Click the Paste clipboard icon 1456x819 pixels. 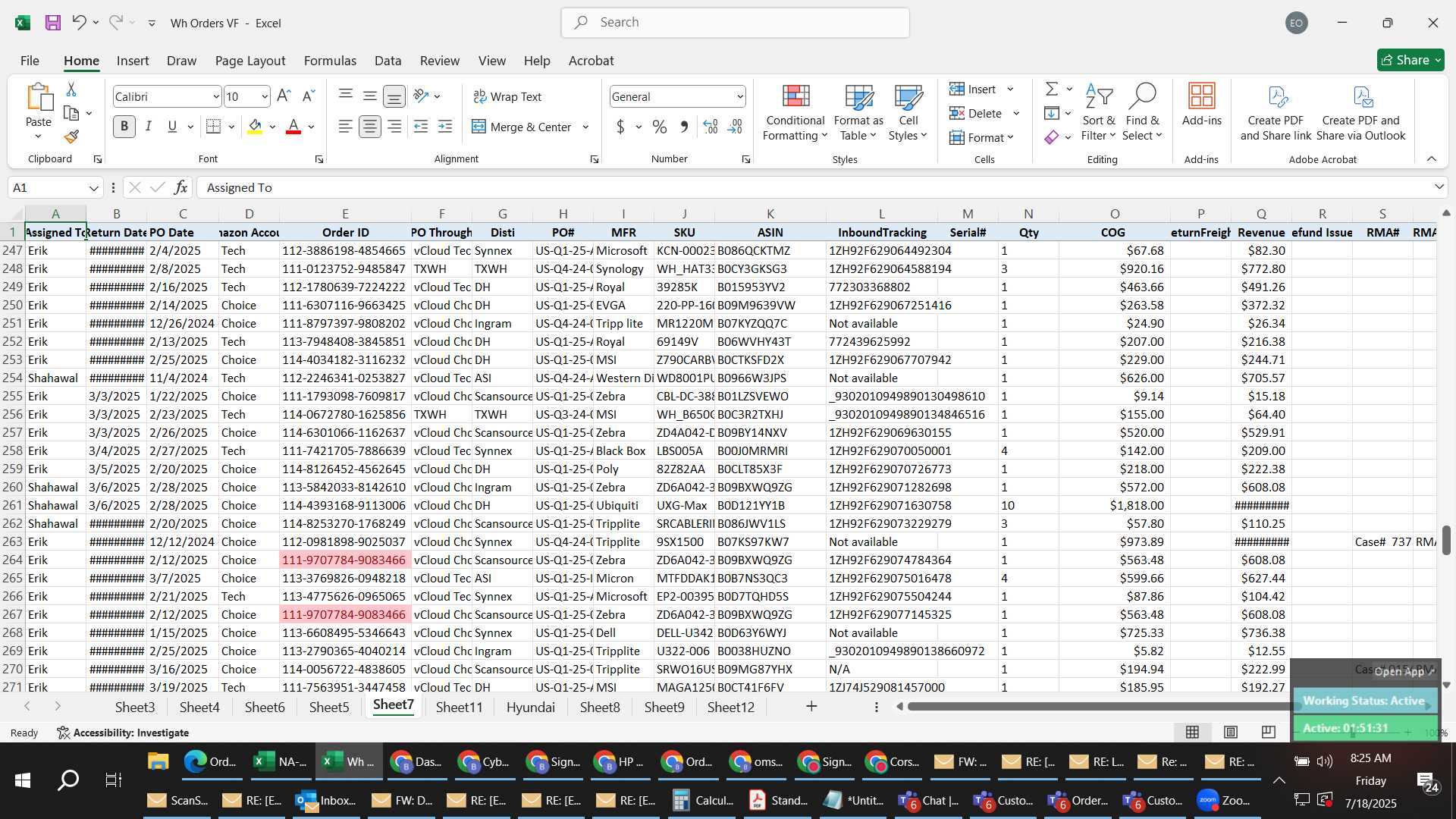(39, 99)
